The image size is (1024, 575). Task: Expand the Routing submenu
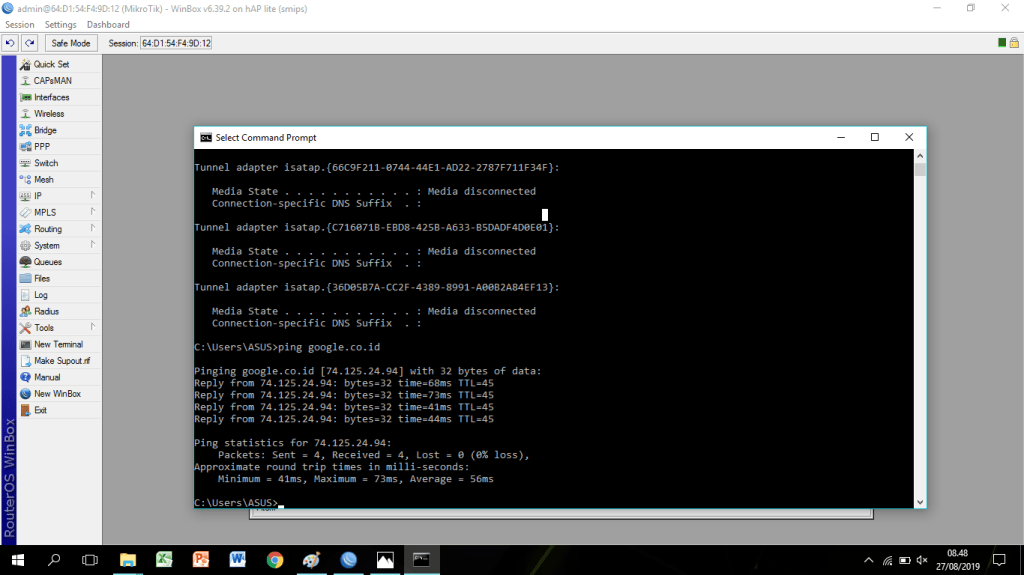coord(47,229)
